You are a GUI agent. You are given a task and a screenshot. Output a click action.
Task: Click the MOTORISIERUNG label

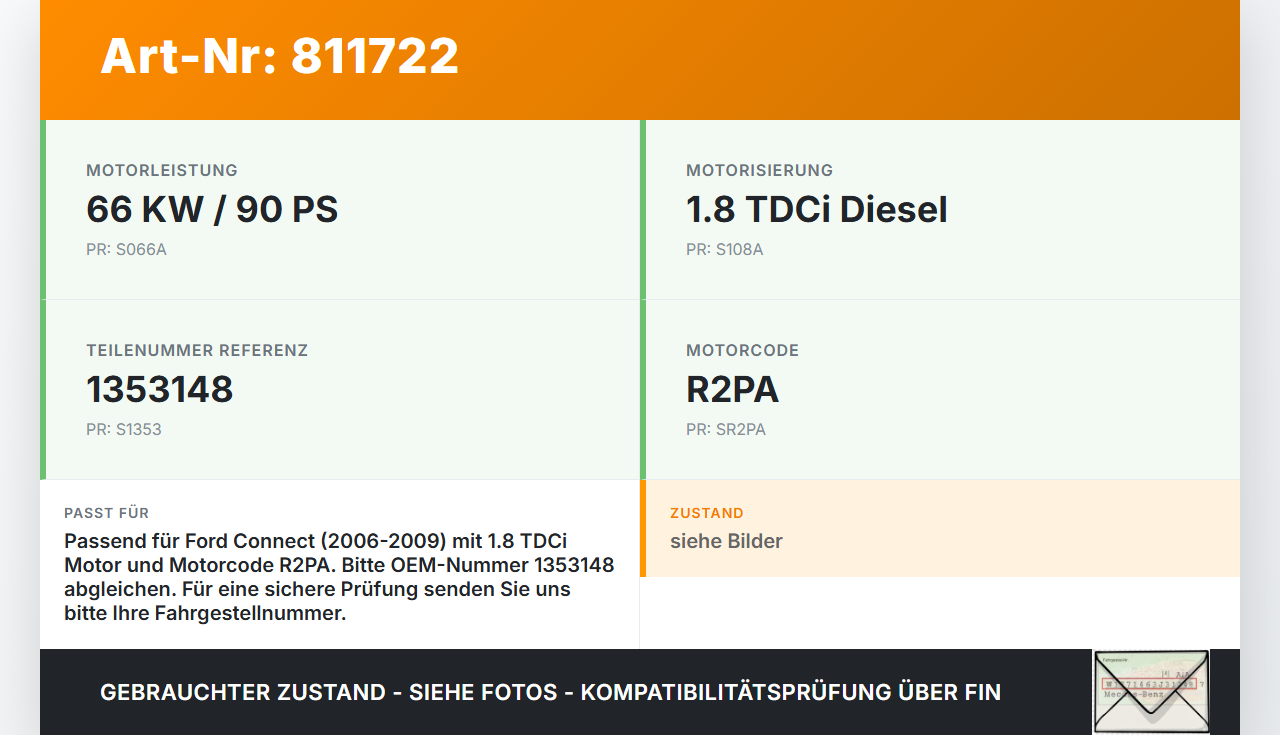pos(760,171)
